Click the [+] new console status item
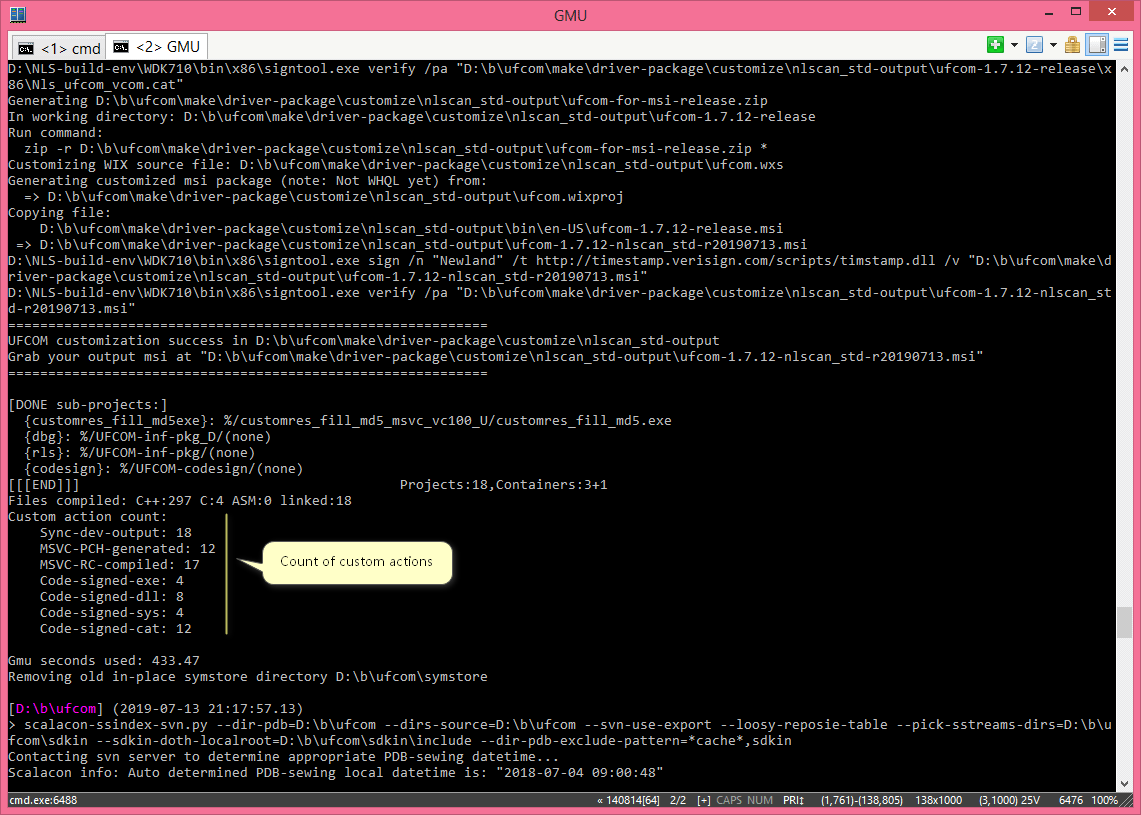The width and height of the screenshot is (1141, 815). click(704, 800)
